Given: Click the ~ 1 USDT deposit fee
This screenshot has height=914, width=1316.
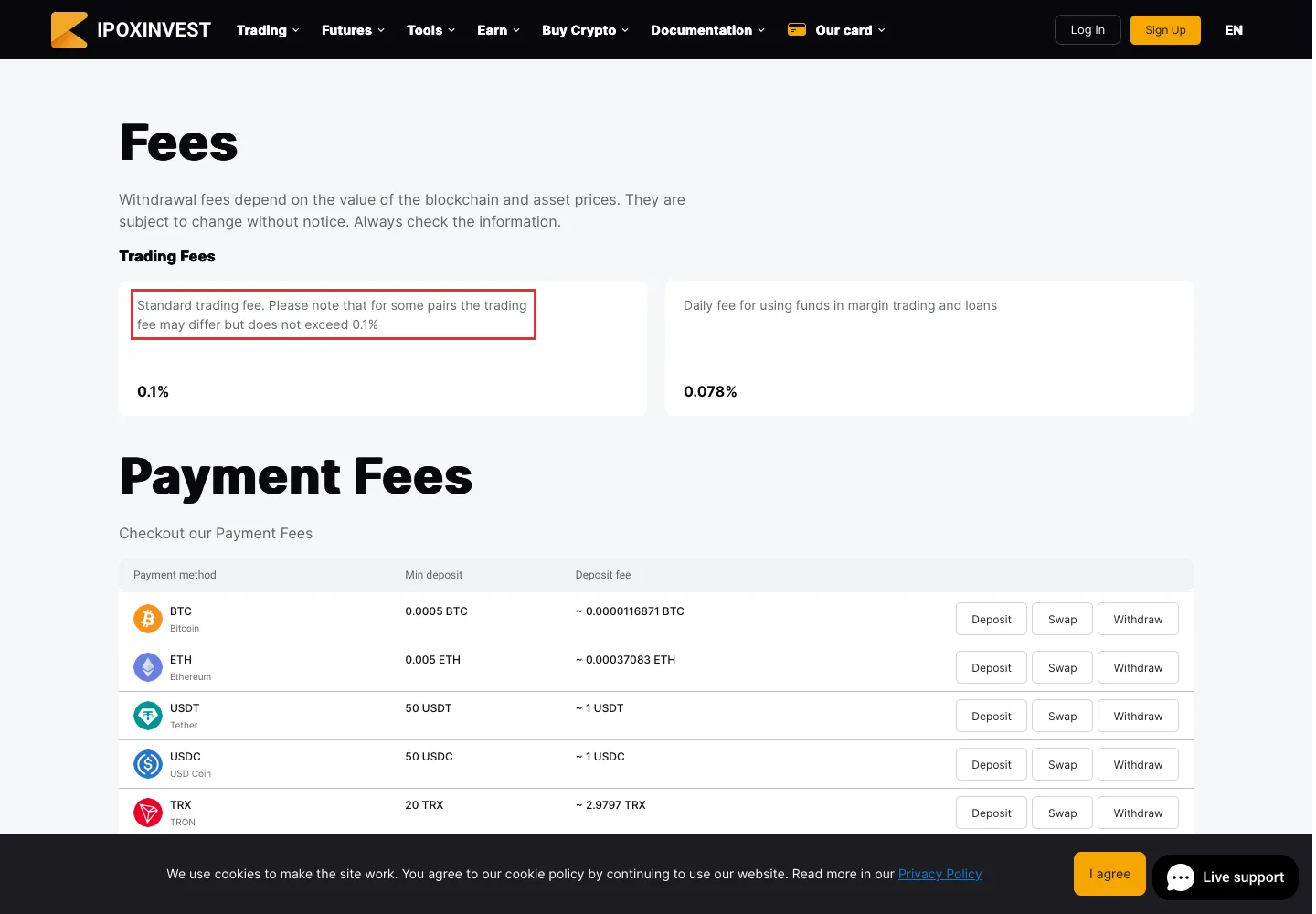Looking at the screenshot, I should [600, 708].
